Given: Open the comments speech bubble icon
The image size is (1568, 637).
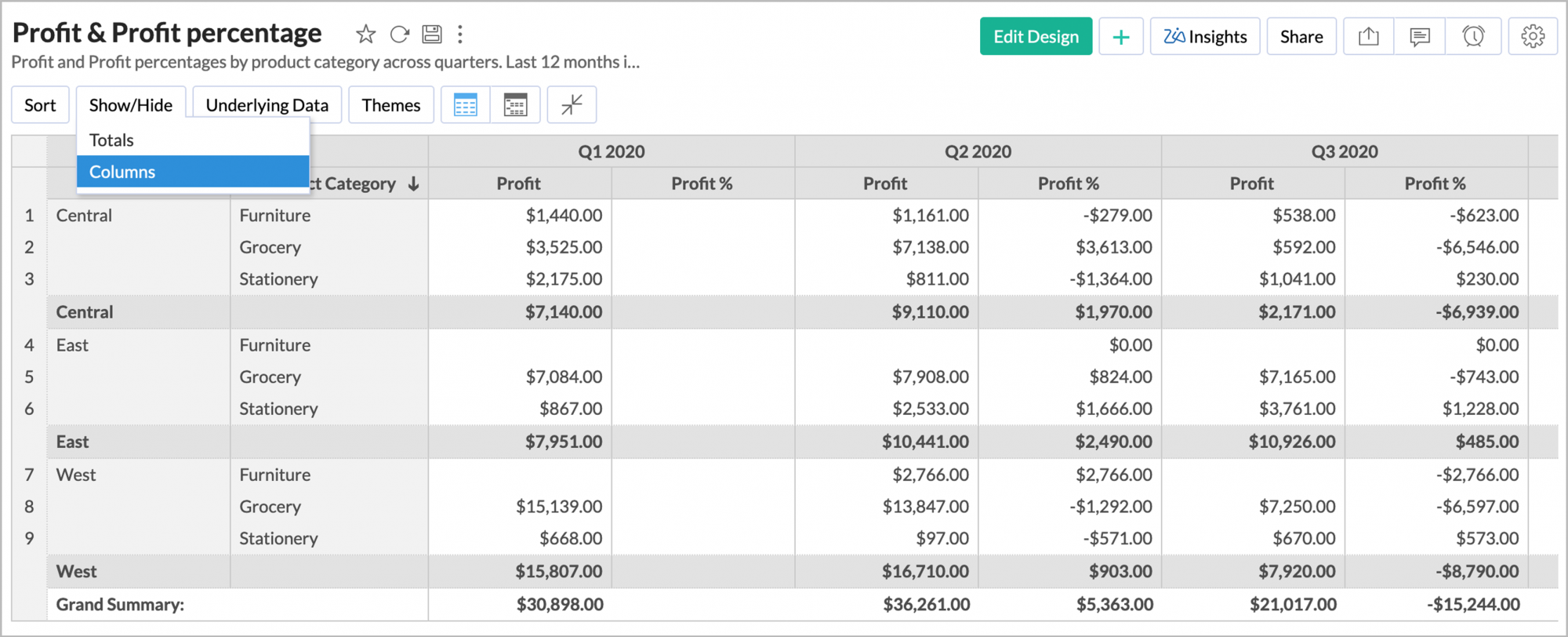Looking at the screenshot, I should pyautogui.click(x=1419, y=37).
